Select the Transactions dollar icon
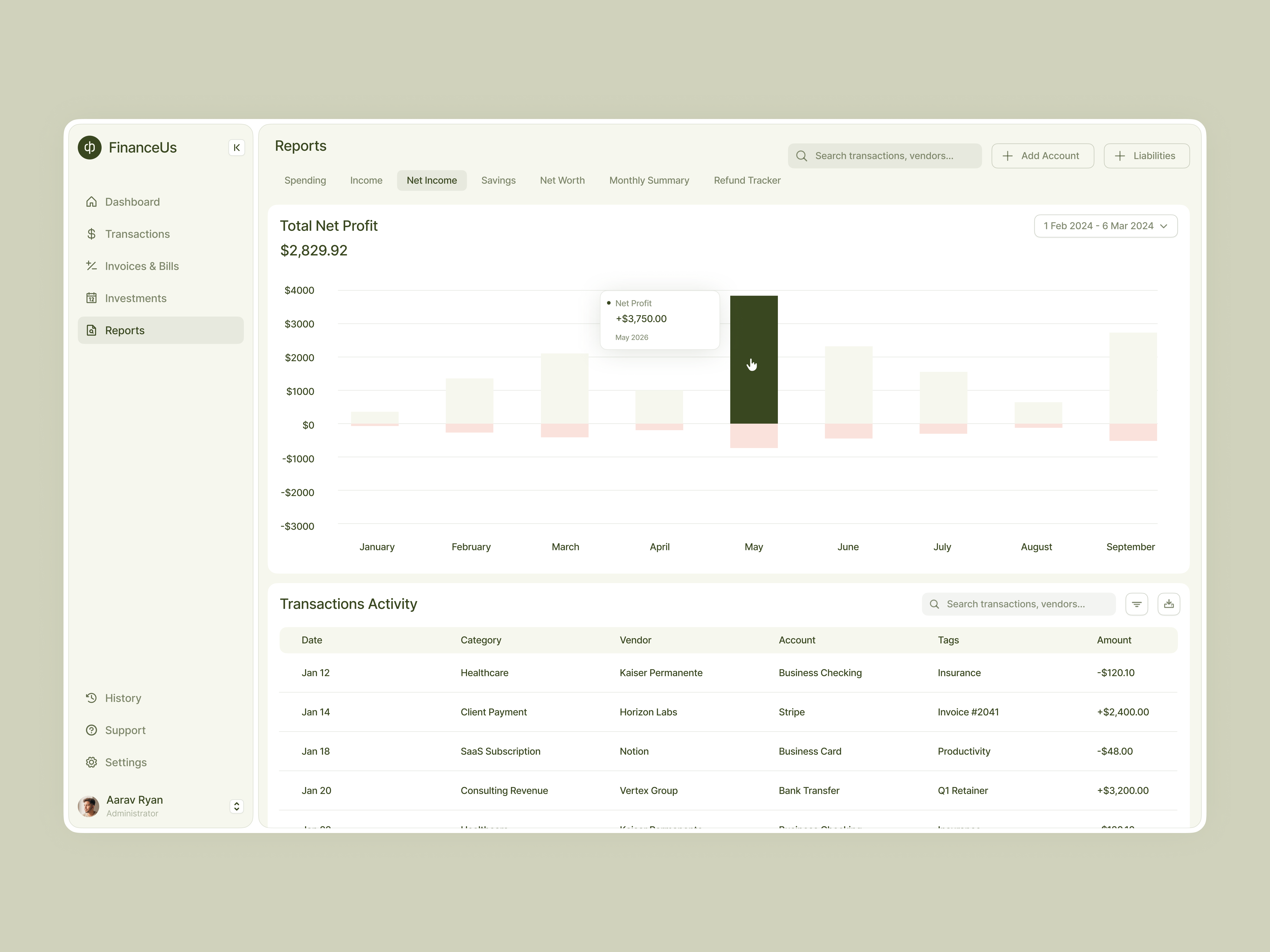 tap(92, 234)
